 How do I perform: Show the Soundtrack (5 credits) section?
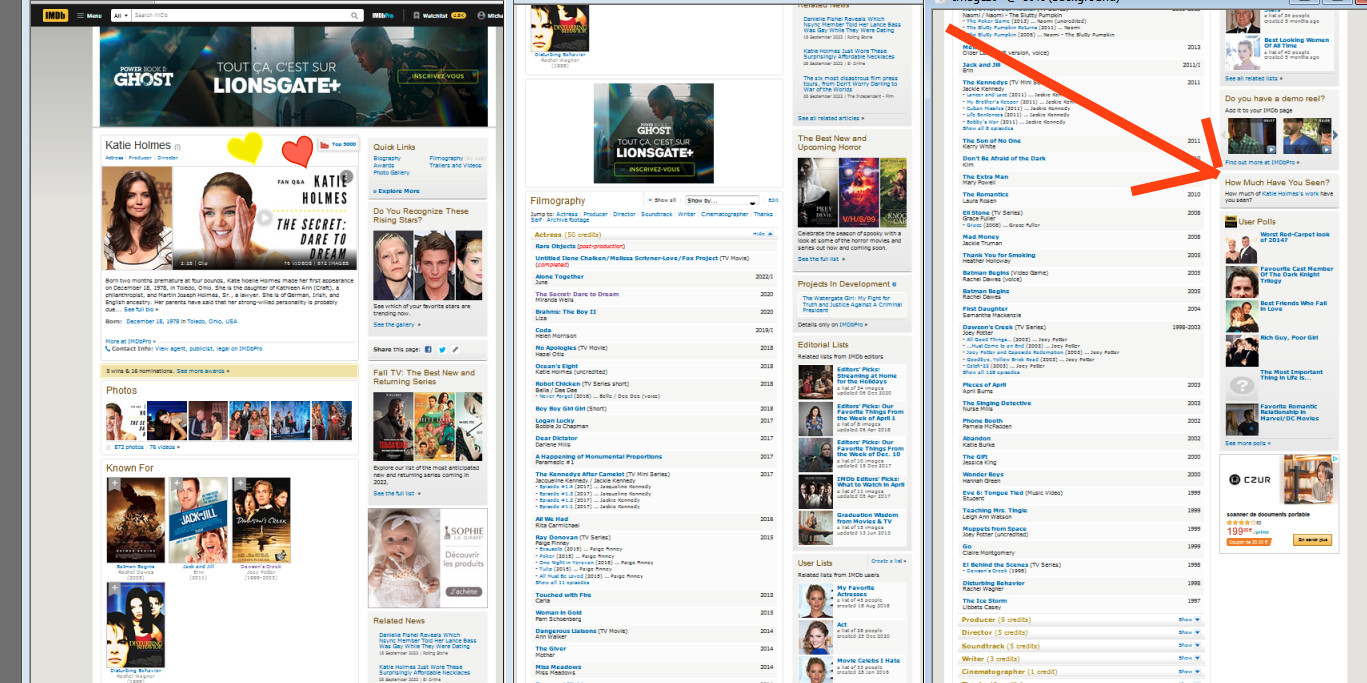pos(1189,645)
